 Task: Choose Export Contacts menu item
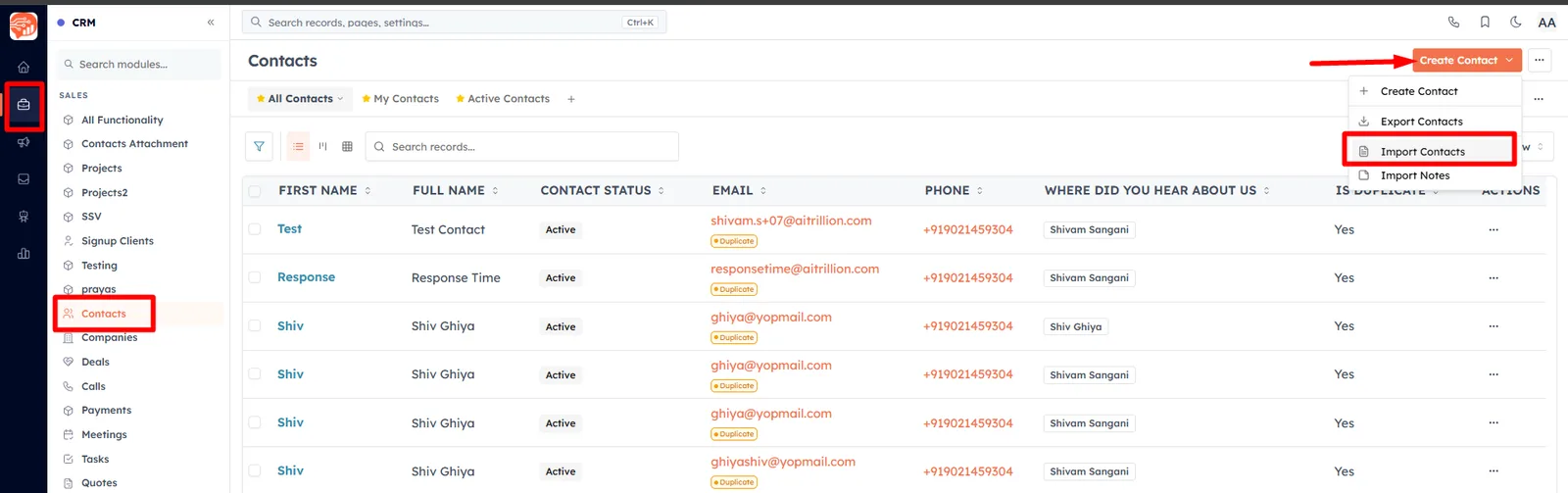1435,122
